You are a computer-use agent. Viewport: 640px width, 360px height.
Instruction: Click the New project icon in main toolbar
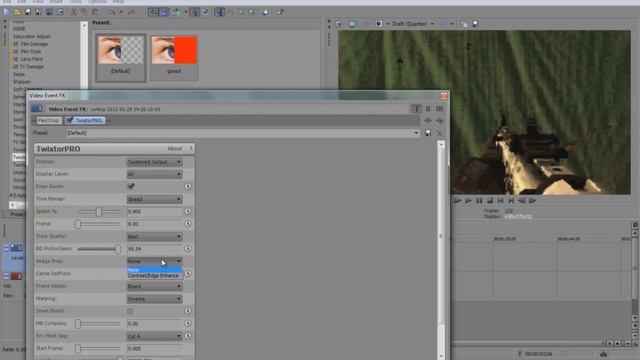point(7,12)
